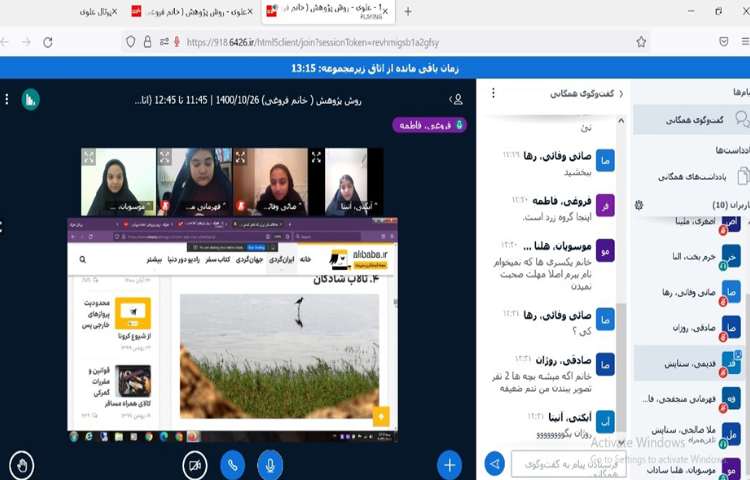Image resolution: width=750 pixels, height=480 pixels.
Task: Open the users list gear settings
Action: click(639, 204)
